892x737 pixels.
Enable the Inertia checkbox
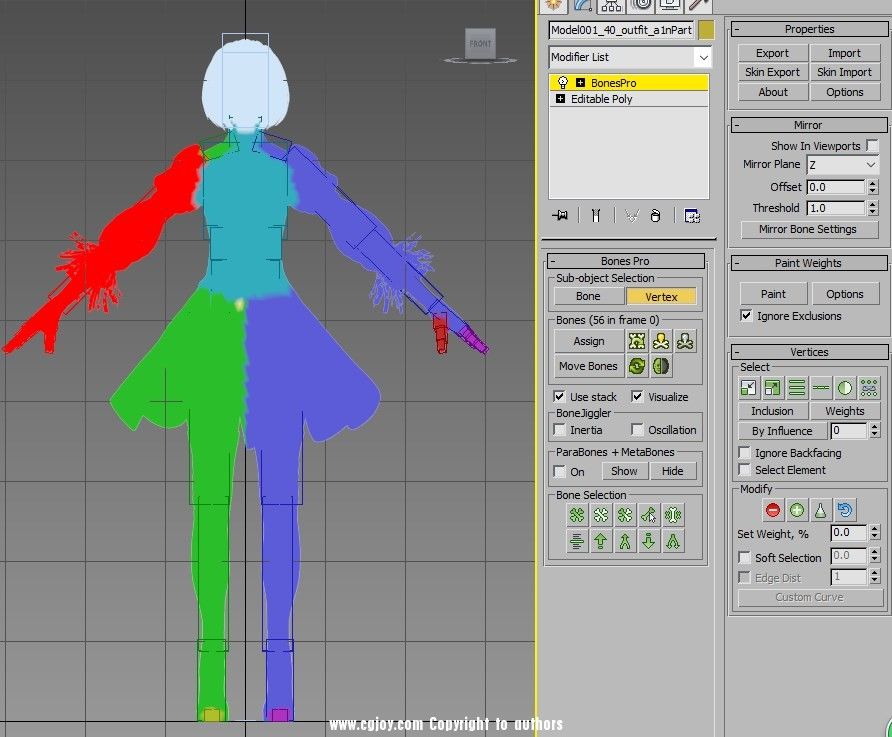pos(559,429)
